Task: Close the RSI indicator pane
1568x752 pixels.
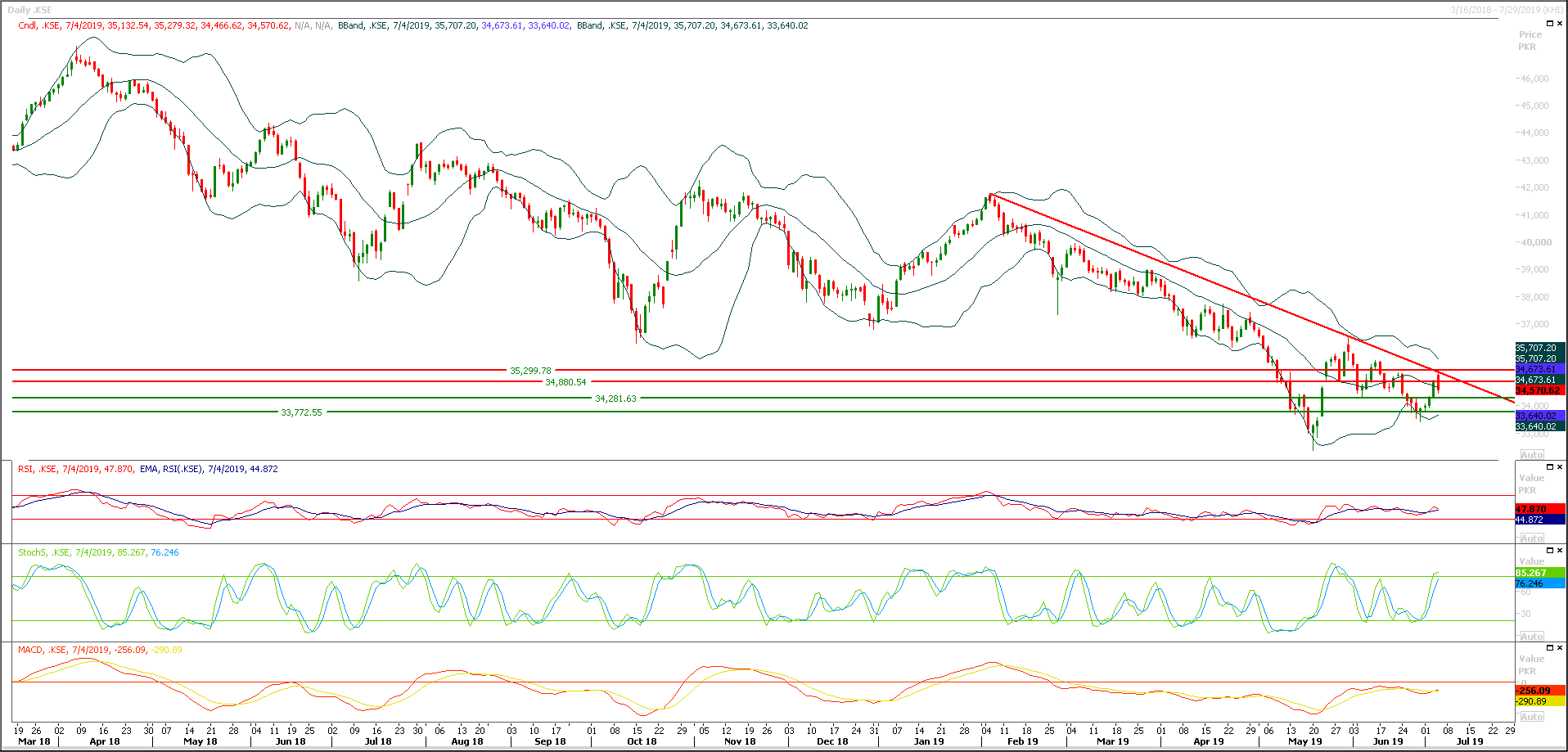Action: [x=1560, y=466]
